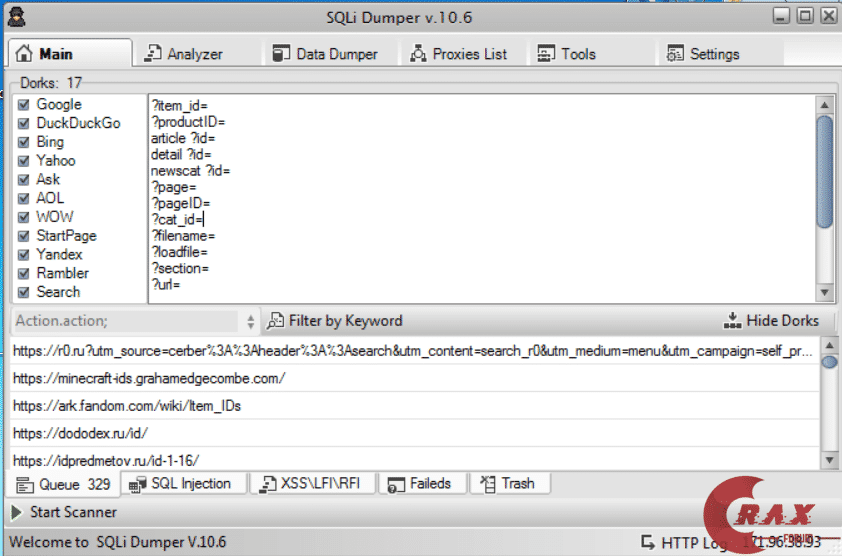Screen dimensions: 842x556
Task: Uncheck the DuckDuckGo search engine
Action: [x=23, y=123]
